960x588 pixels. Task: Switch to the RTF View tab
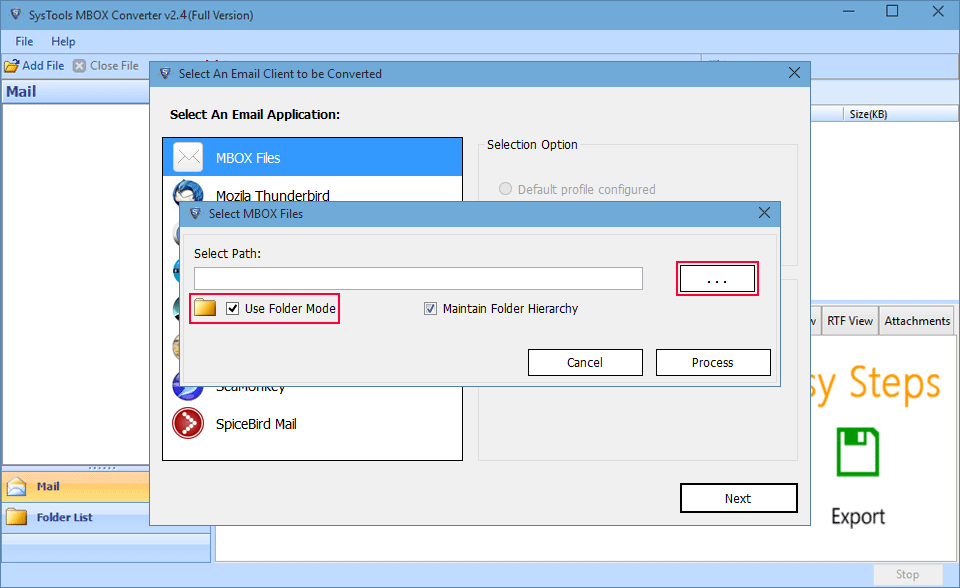[x=849, y=321]
